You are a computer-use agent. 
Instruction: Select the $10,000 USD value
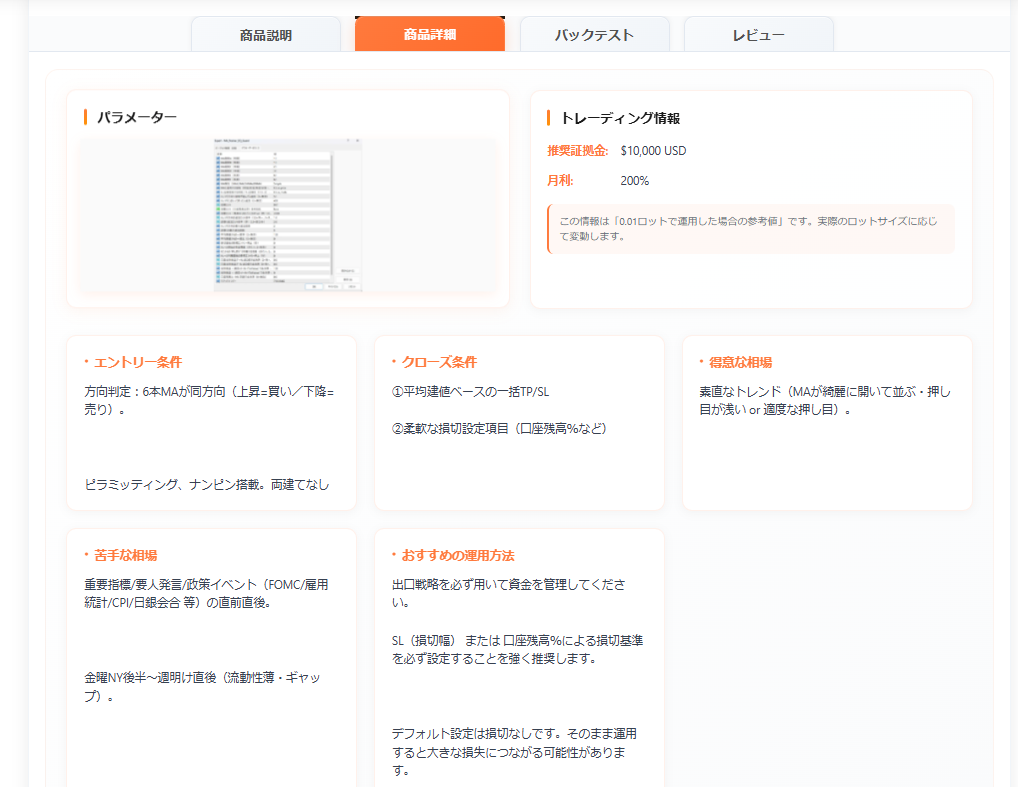(x=653, y=151)
